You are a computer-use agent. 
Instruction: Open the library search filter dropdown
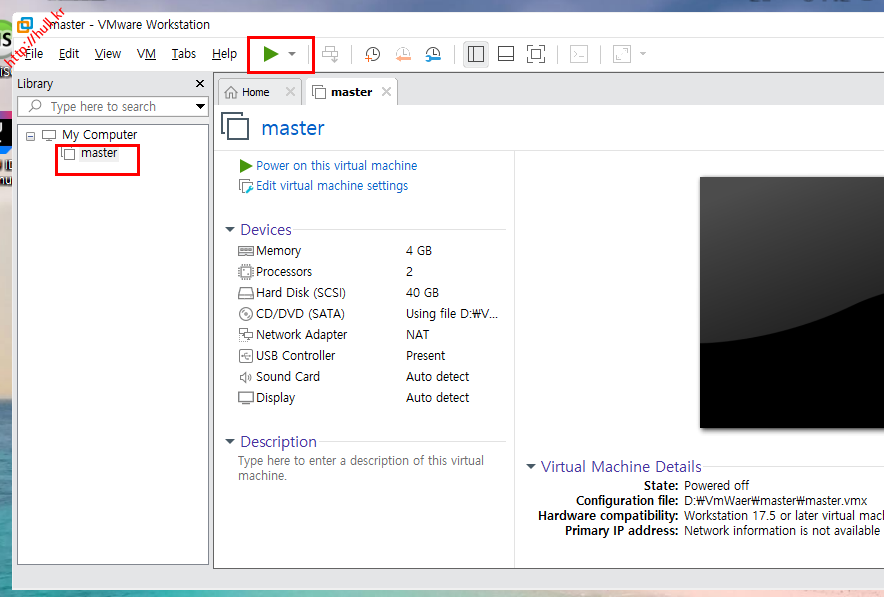[x=200, y=107]
